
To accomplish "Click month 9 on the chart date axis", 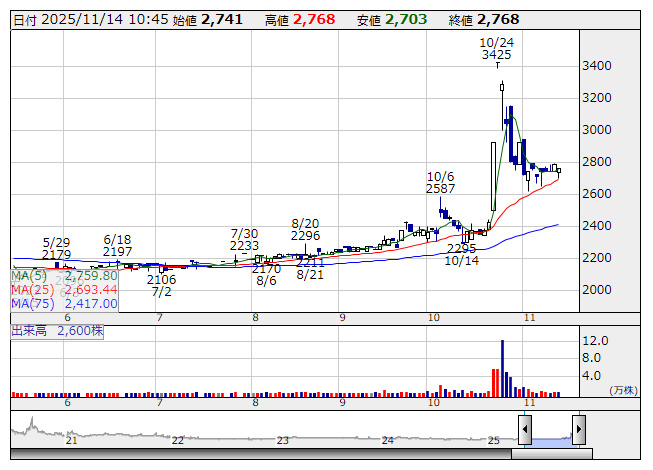I will coord(342,317).
